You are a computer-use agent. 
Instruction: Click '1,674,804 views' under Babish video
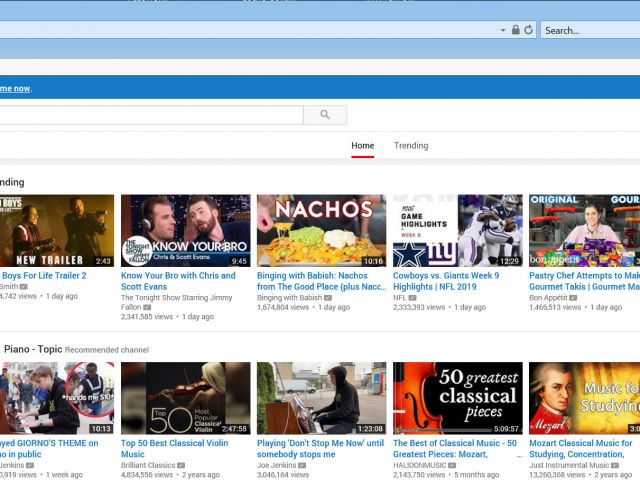coord(283,307)
